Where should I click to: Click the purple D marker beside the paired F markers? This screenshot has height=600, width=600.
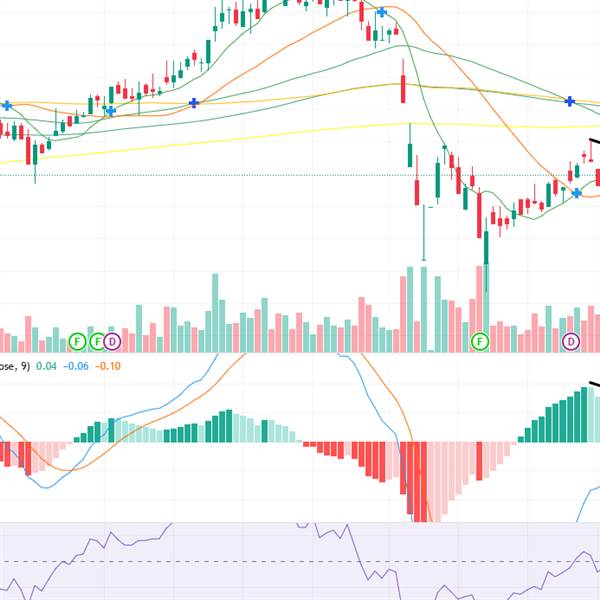(x=112, y=342)
